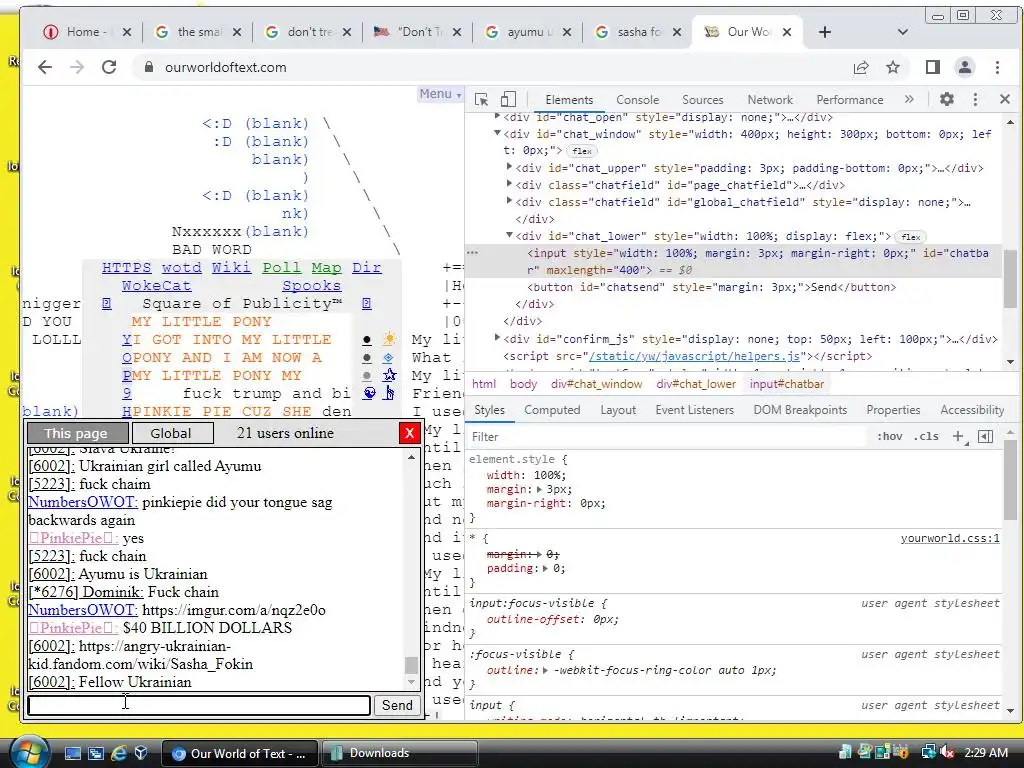
Task: Click the black dot link beside the sun
Action: (x=367, y=340)
